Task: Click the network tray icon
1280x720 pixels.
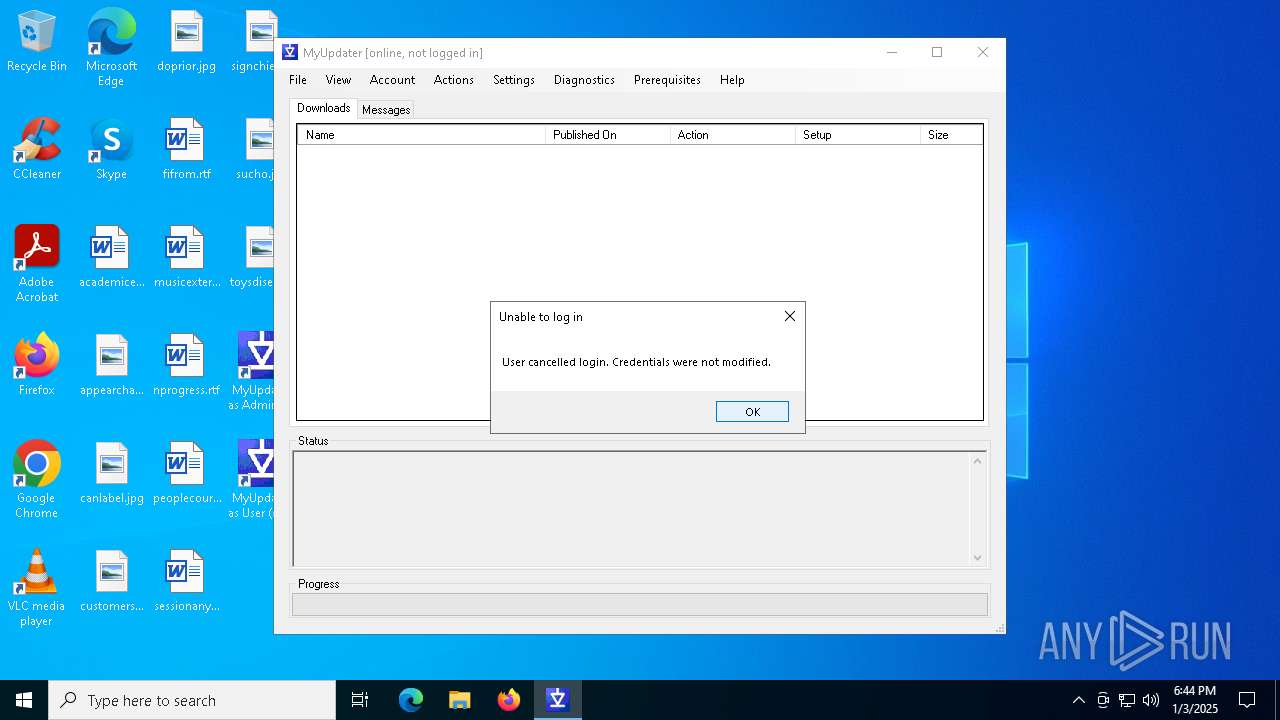Action: (x=1127, y=700)
